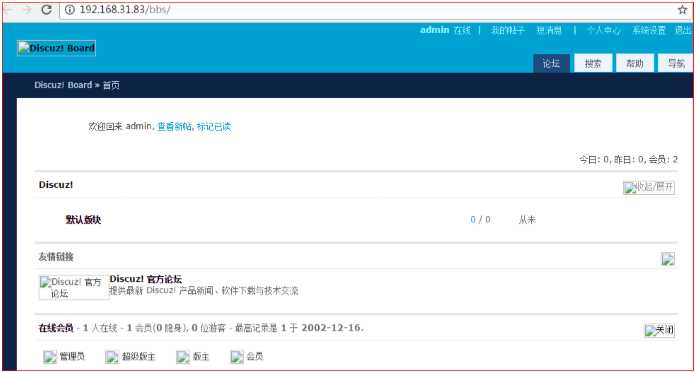Screen dimensions: 696x372
Task: Open 个人中心 in the top bar
Action: [x=604, y=30]
